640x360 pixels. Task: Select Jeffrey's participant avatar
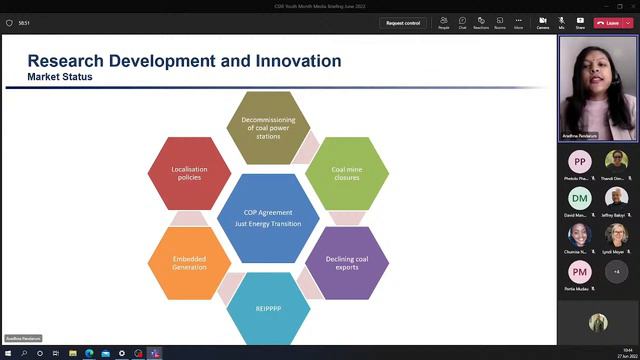[616, 198]
